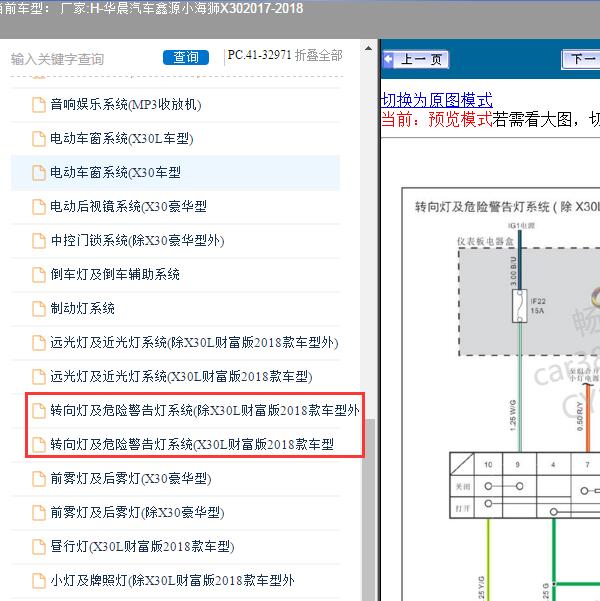This screenshot has height=601, width=600.
Task: Click document icon beside 电动车窗系统(X30L车型)
Action: (39, 139)
